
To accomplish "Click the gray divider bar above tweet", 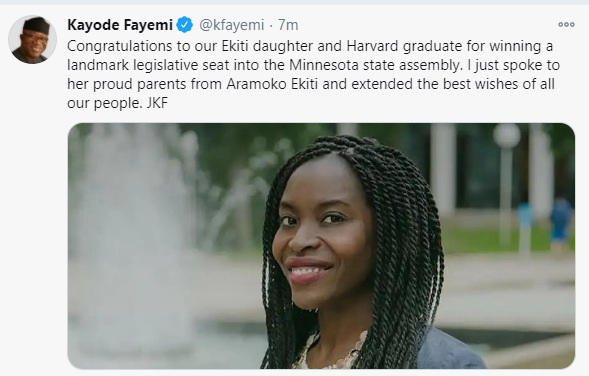I will [x=294, y=2].
